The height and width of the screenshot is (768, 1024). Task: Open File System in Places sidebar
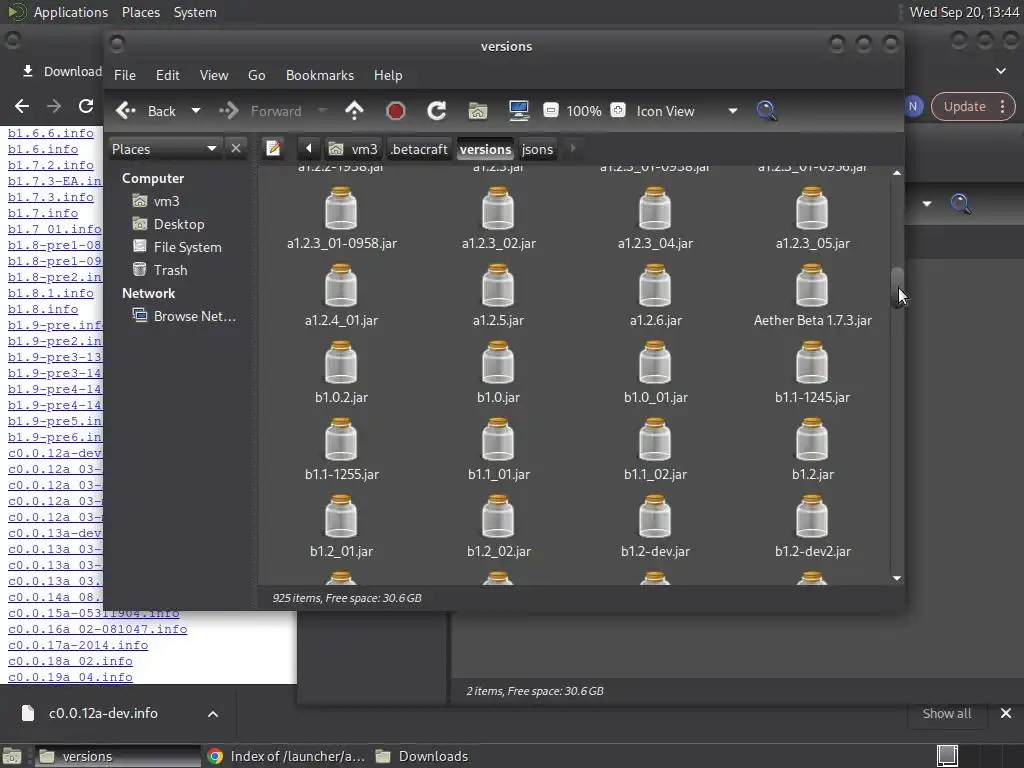pyautogui.click(x=176, y=247)
